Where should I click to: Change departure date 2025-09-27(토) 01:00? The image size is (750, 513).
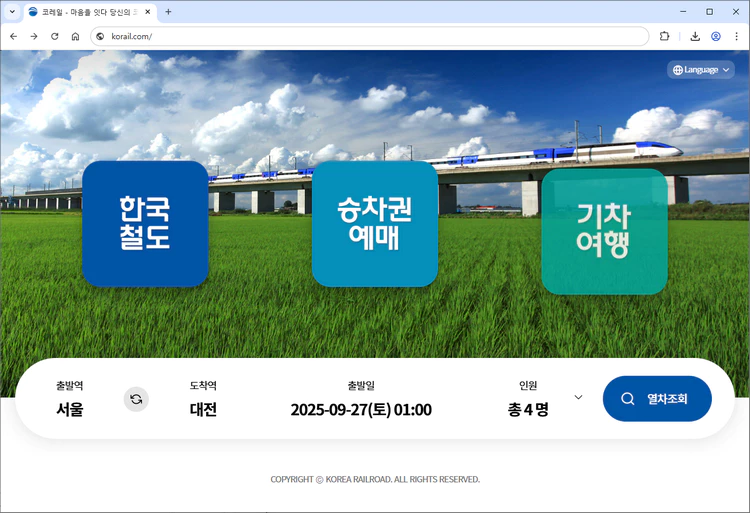coord(361,410)
